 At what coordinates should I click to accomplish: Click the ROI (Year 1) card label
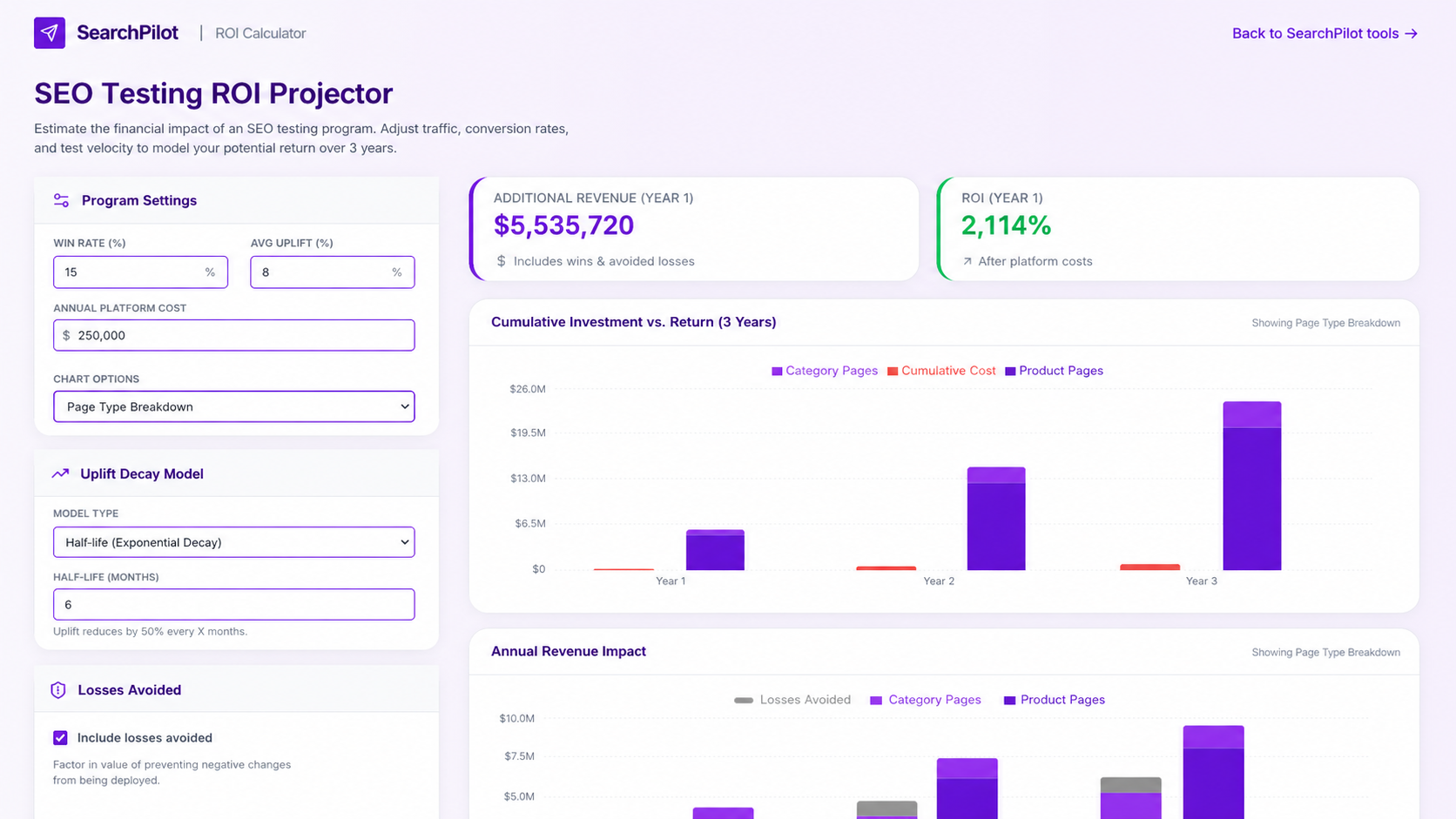point(1001,198)
